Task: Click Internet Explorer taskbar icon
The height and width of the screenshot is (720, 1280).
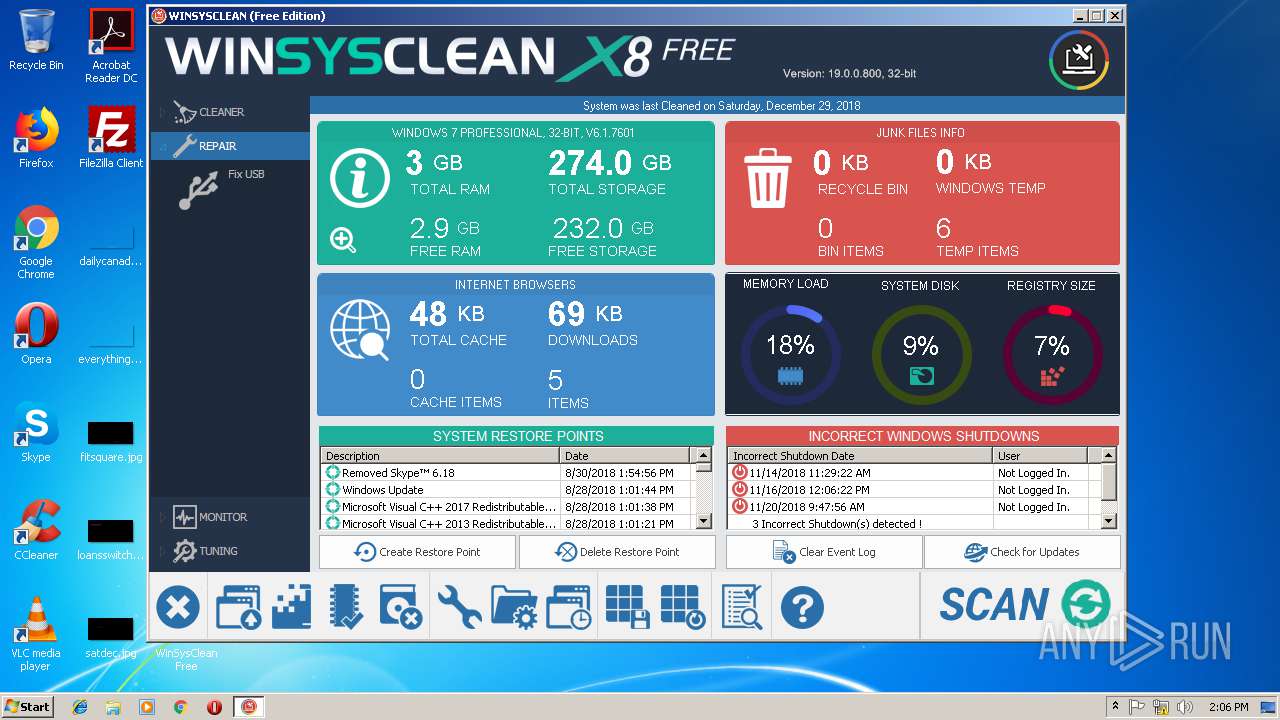Action: pyautogui.click(x=80, y=707)
